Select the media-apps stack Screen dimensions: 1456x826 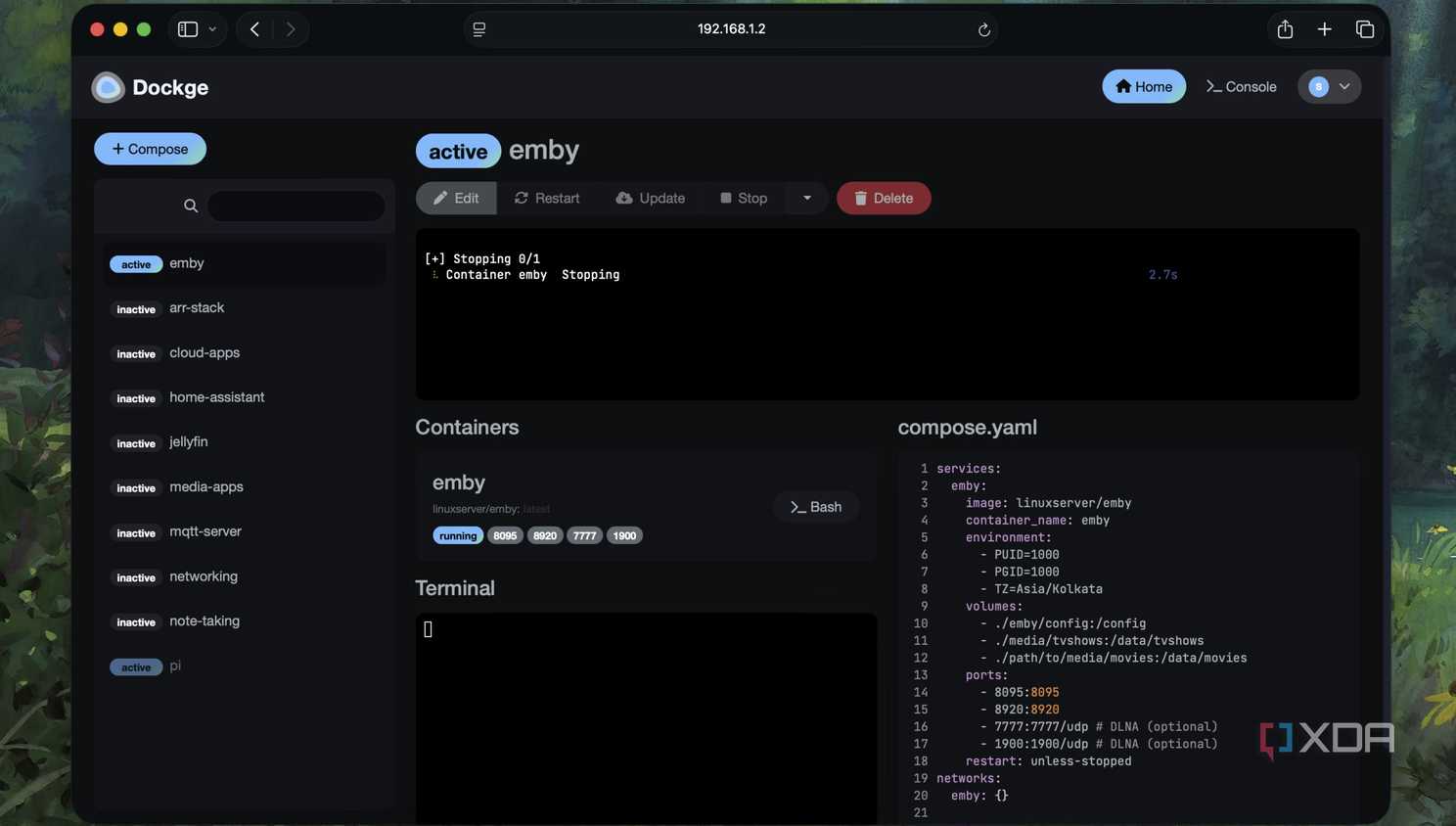245,487
